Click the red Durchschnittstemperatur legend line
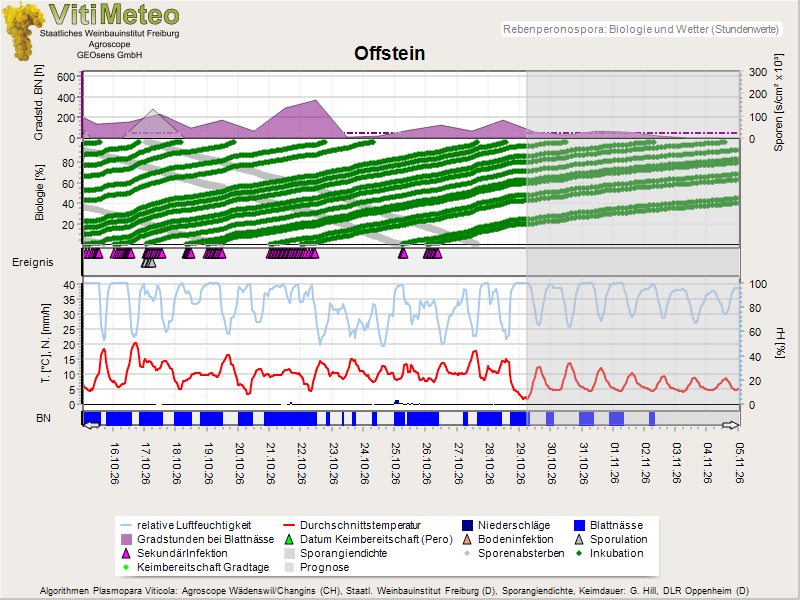 pyautogui.click(x=289, y=525)
